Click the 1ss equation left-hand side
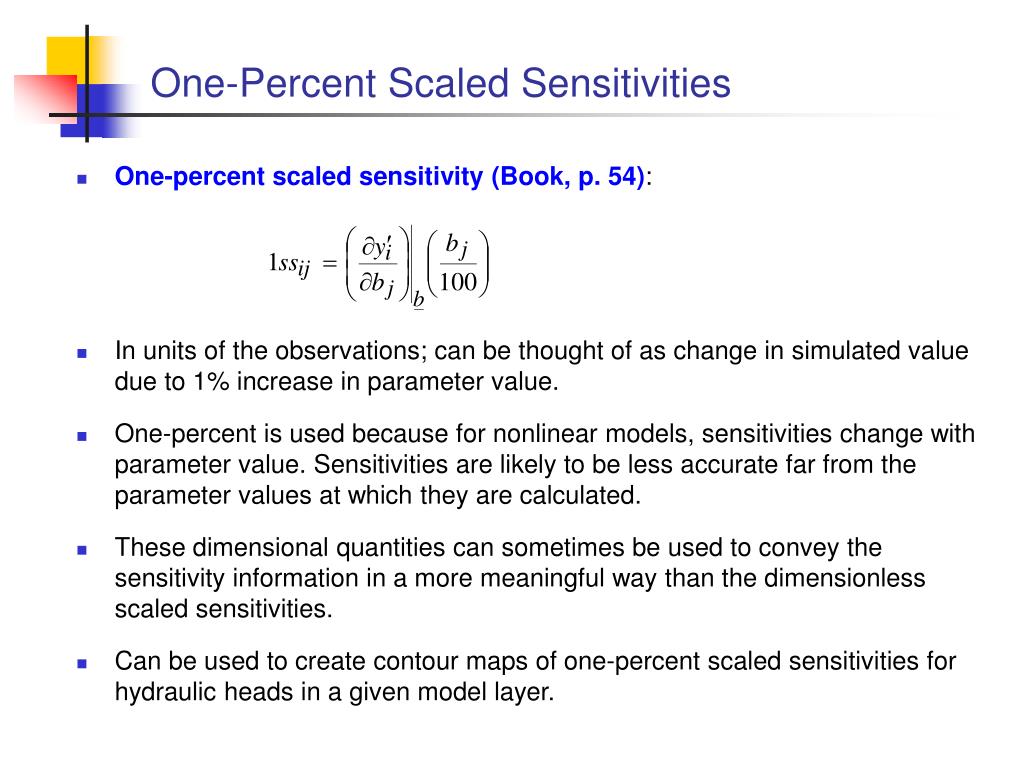The image size is (1024, 768). [x=289, y=264]
